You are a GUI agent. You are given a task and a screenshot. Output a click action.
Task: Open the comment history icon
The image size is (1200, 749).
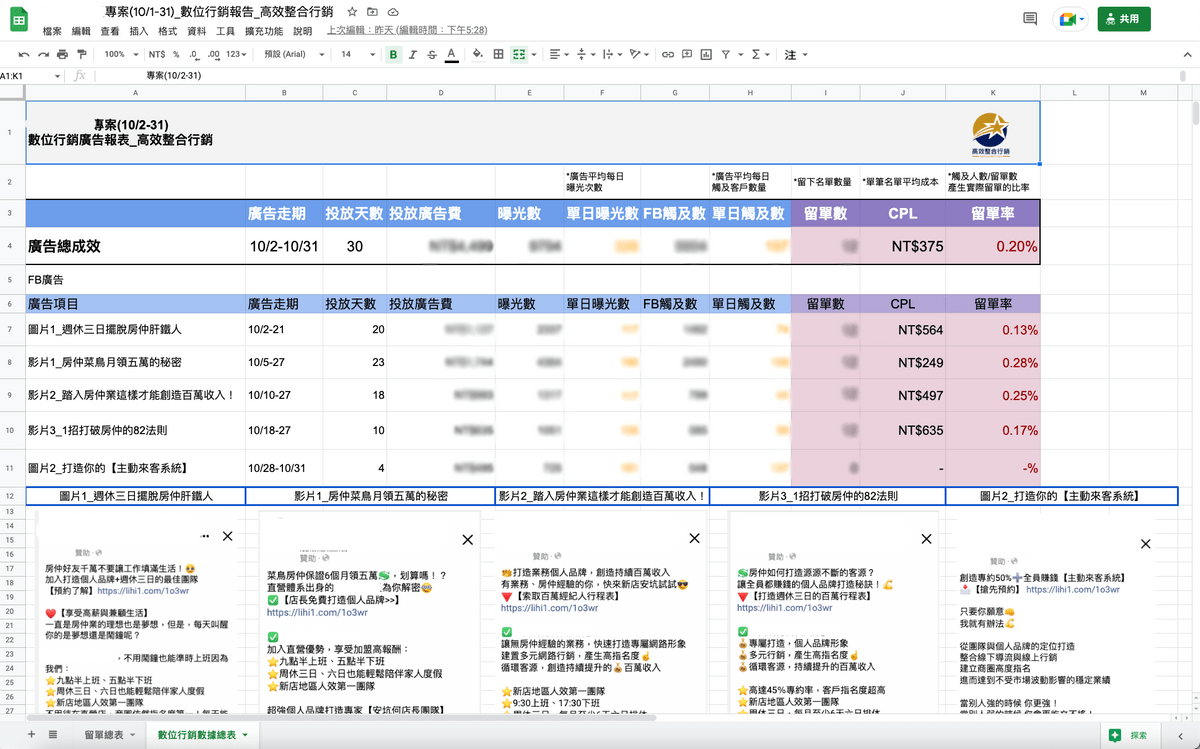pos(1030,19)
